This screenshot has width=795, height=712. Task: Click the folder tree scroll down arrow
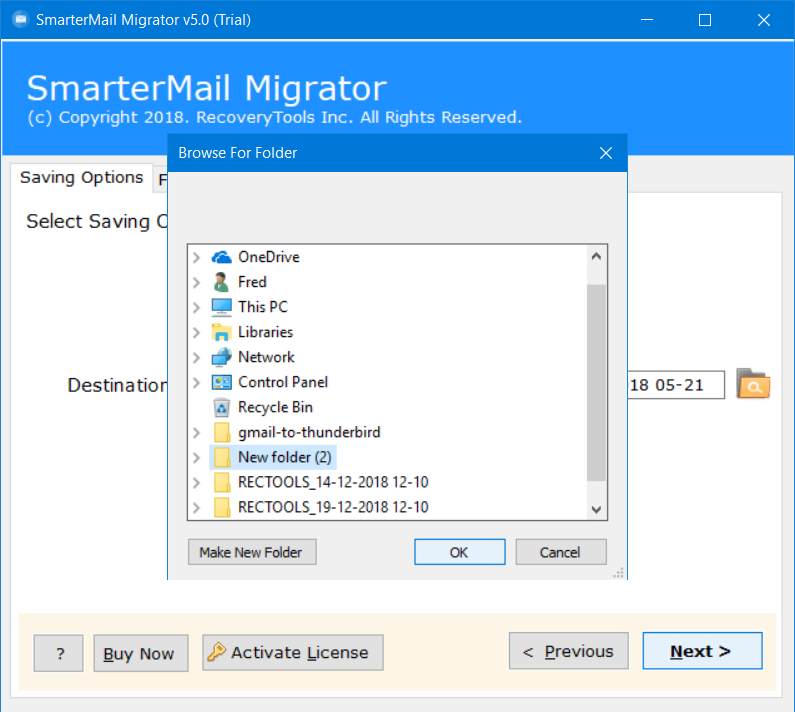[x=596, y=509]
